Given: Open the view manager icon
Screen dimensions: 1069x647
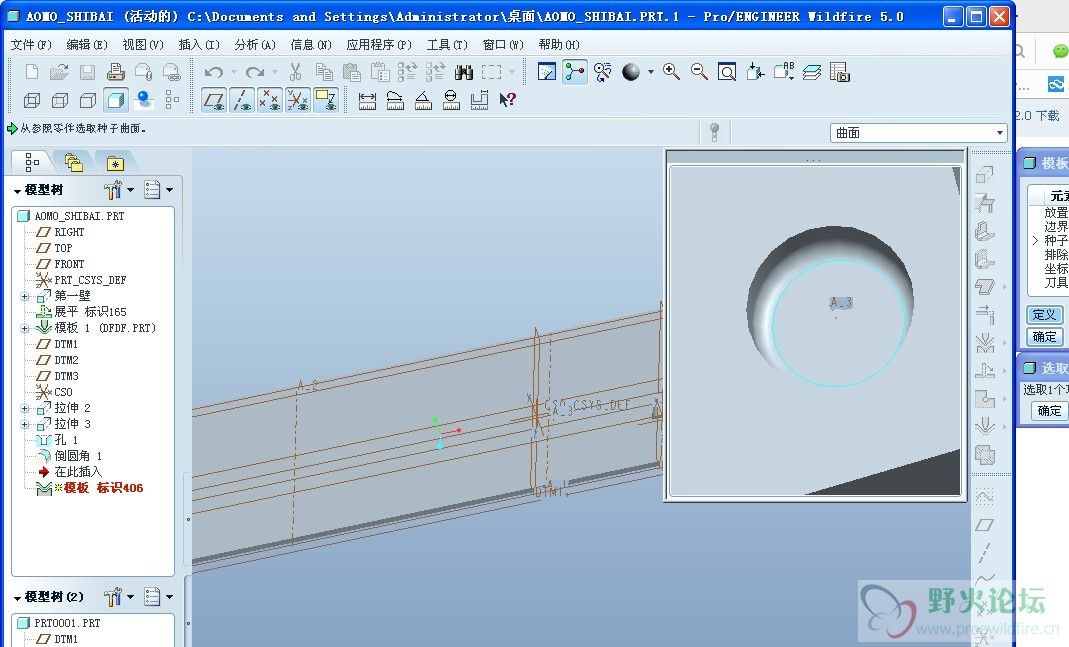Looking at the screenshot, I should (840, 72).
